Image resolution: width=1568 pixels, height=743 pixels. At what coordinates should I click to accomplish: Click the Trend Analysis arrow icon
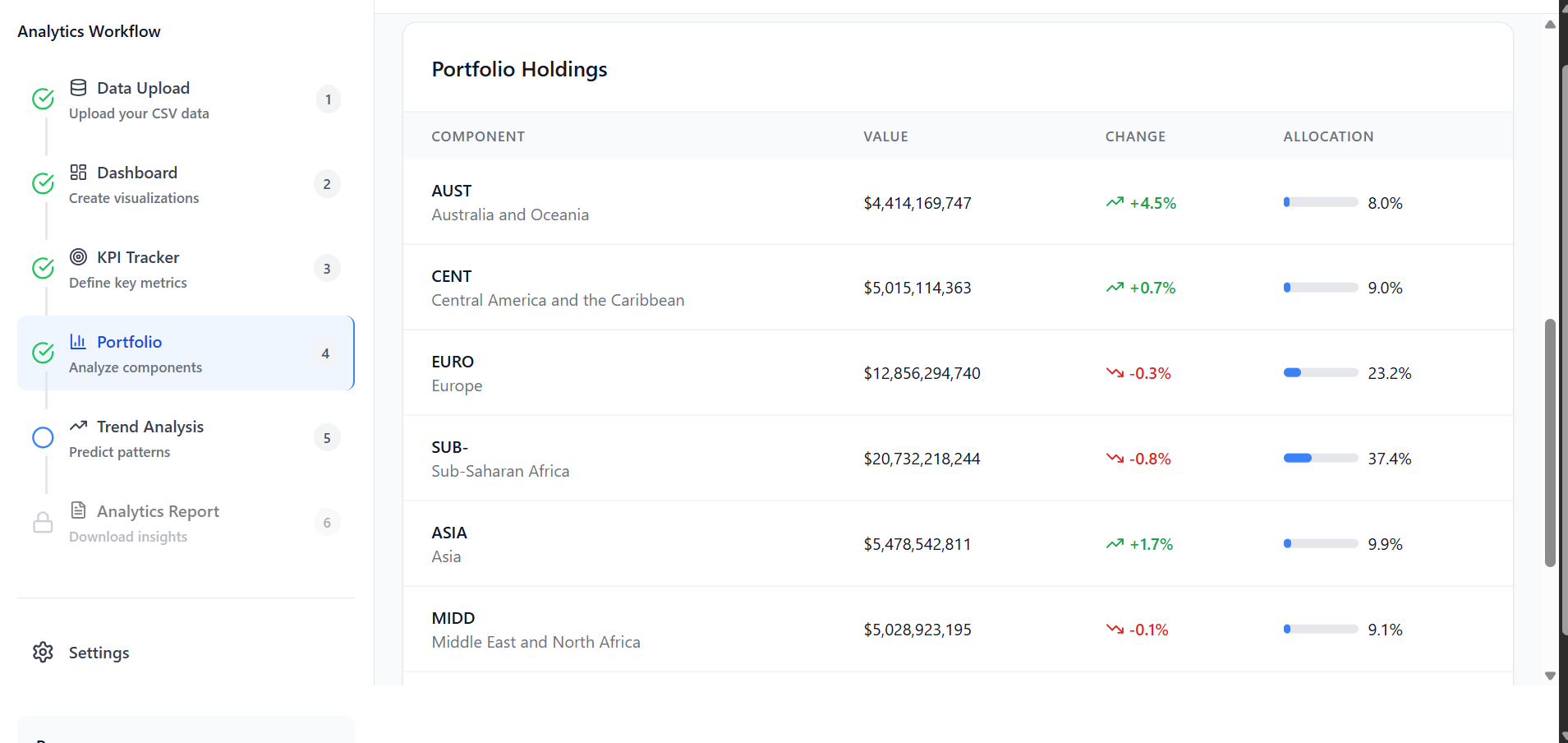click(78, 426)
